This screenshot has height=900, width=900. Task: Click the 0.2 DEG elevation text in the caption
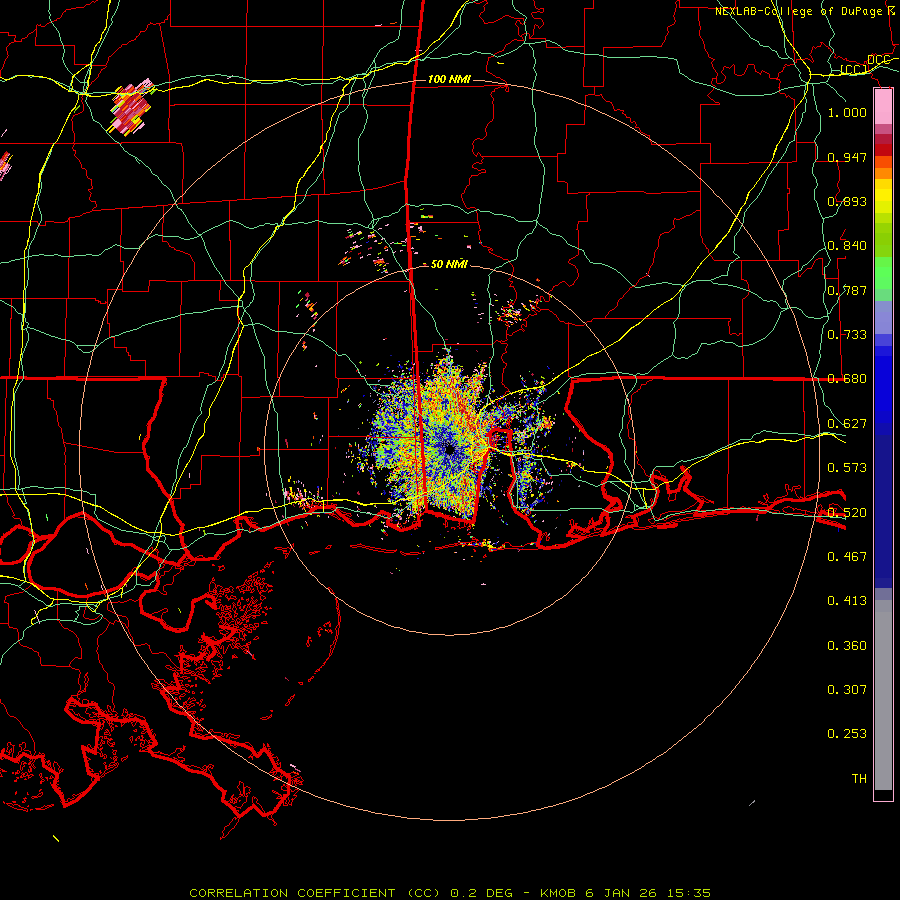pos(481,893)
